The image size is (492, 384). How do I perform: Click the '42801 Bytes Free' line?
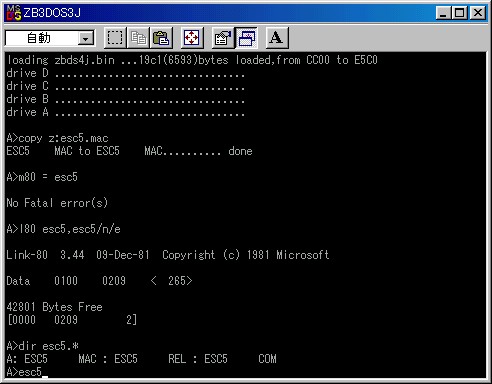click(x=54, y=307)
